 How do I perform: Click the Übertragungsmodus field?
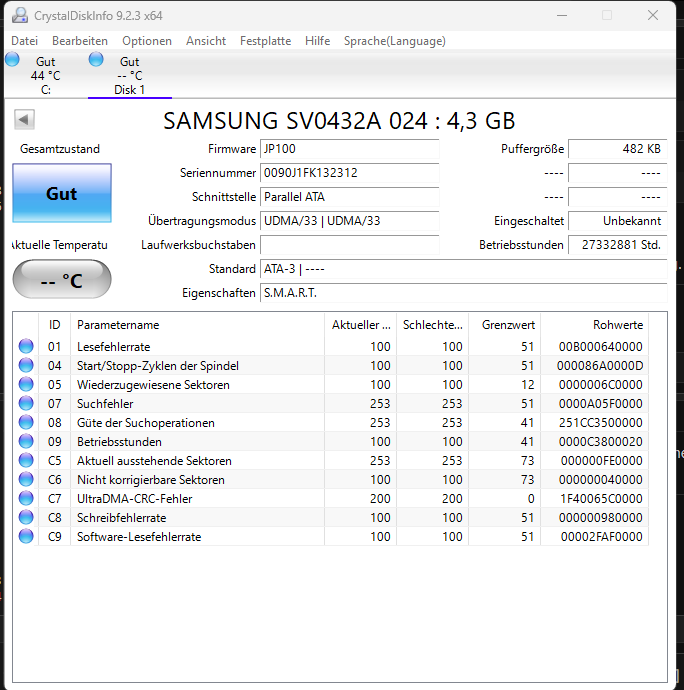(349, 220)
